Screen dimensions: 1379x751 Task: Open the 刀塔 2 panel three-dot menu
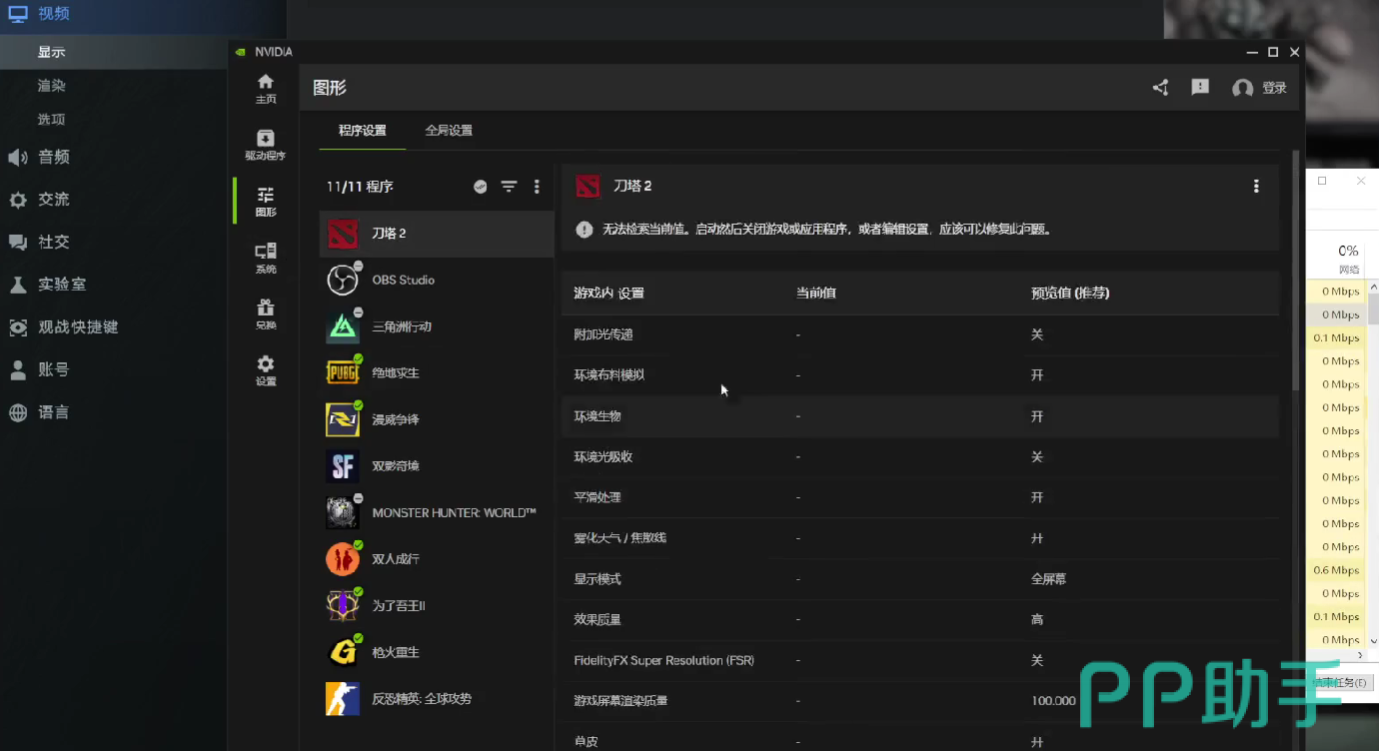[x=1256, y=186]
